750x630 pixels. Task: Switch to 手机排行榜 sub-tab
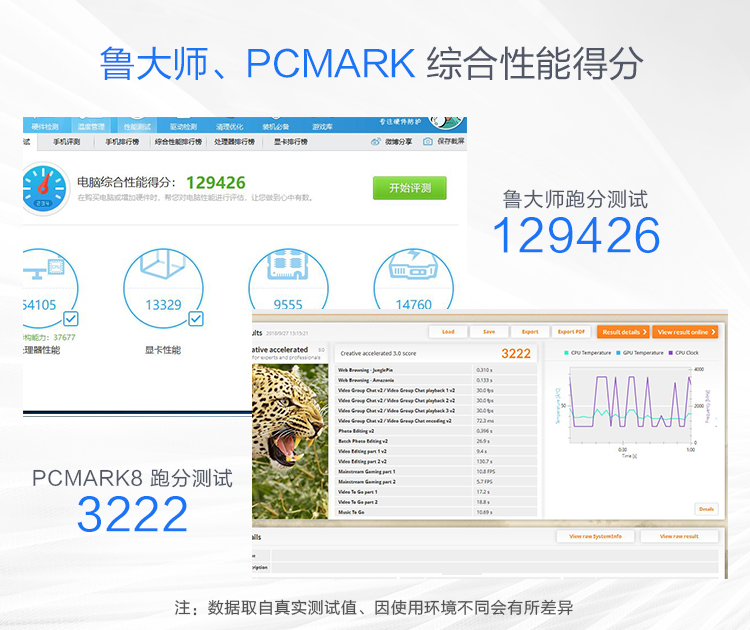pyautogui.click(x=122, y=142)
